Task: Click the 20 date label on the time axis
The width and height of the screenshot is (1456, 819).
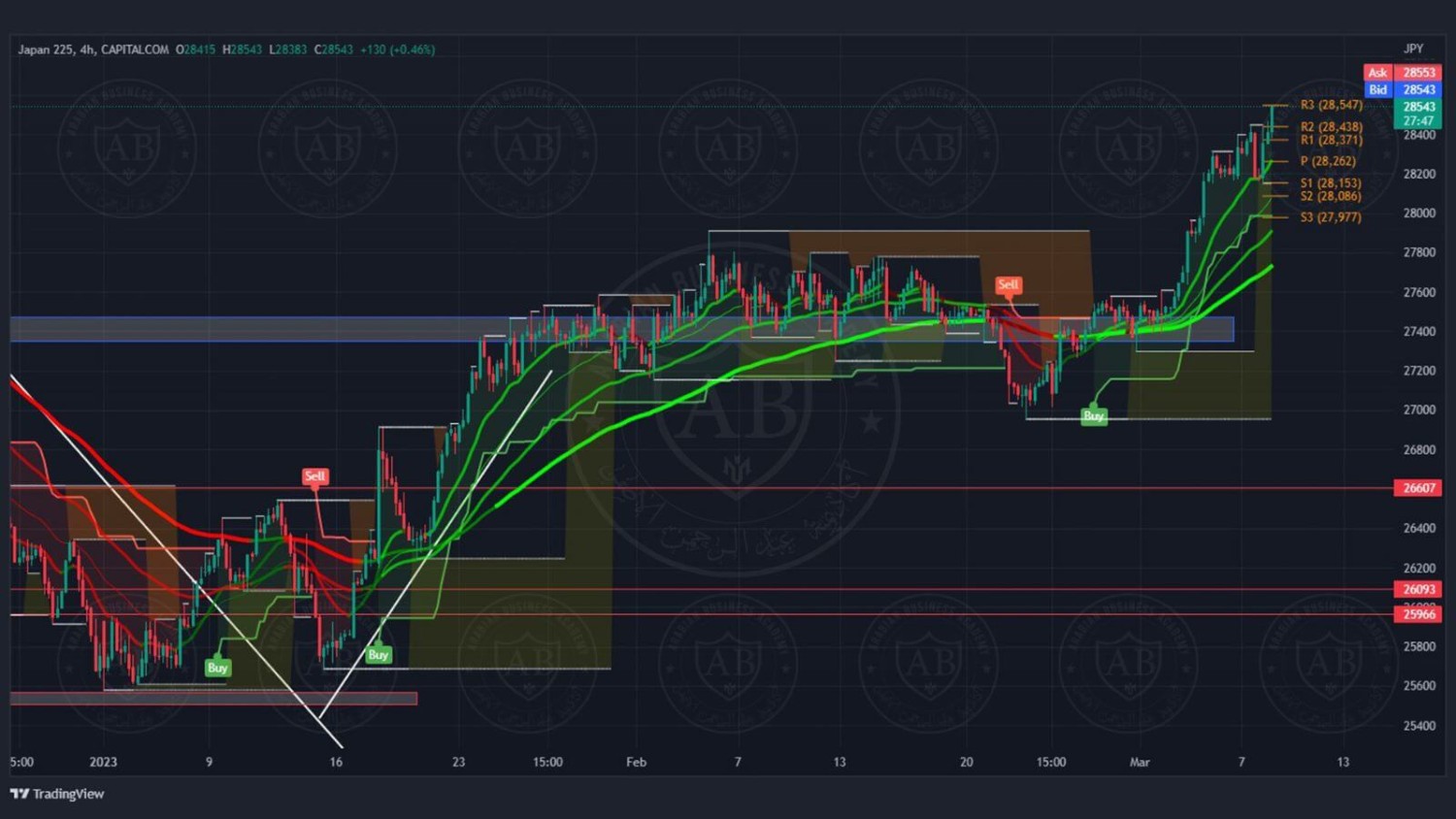Action: pos(966,762)
